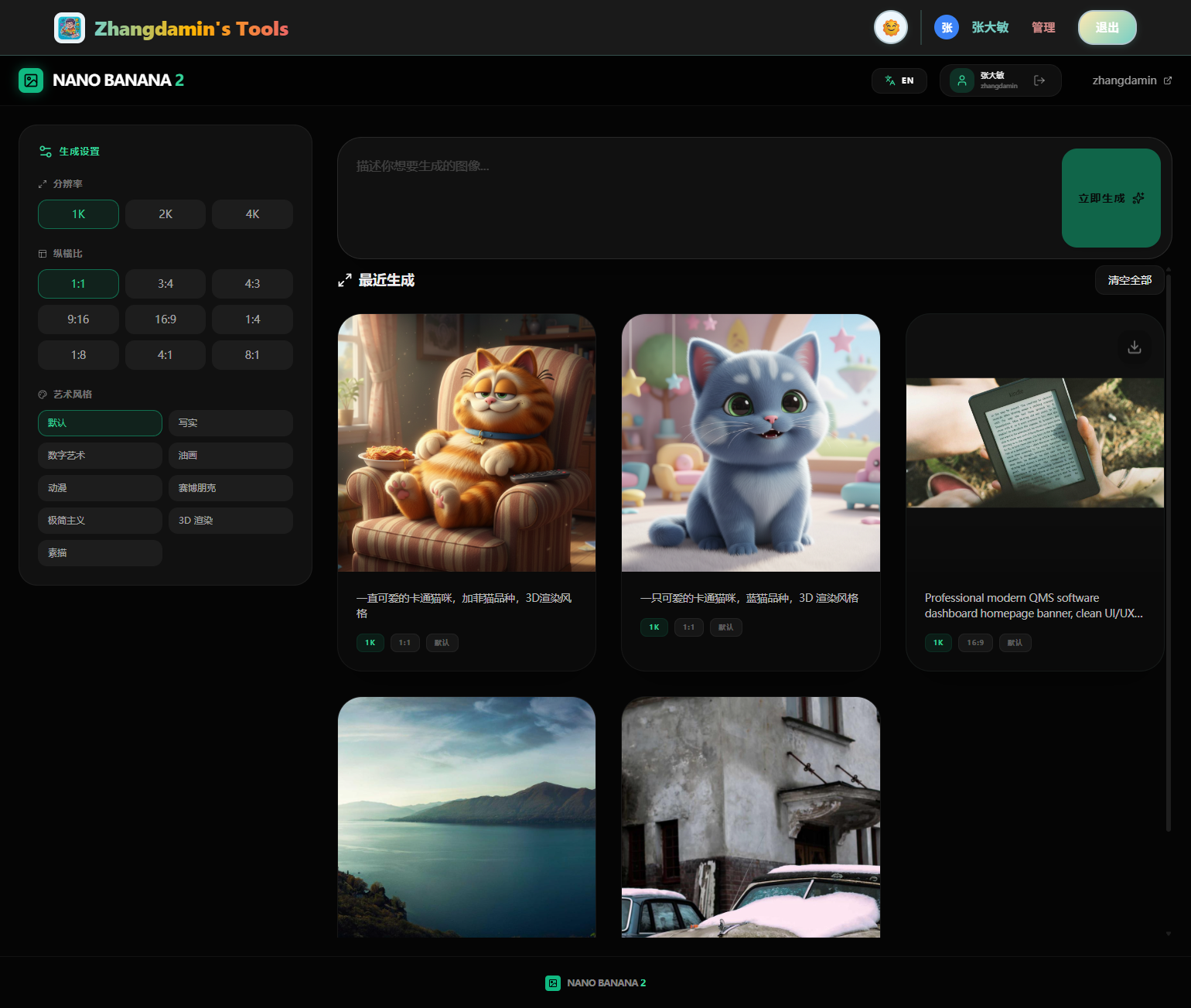Choose the 1:1 aspect ratio
This screenshot has height=1008, width=1191.
point(78,284)
